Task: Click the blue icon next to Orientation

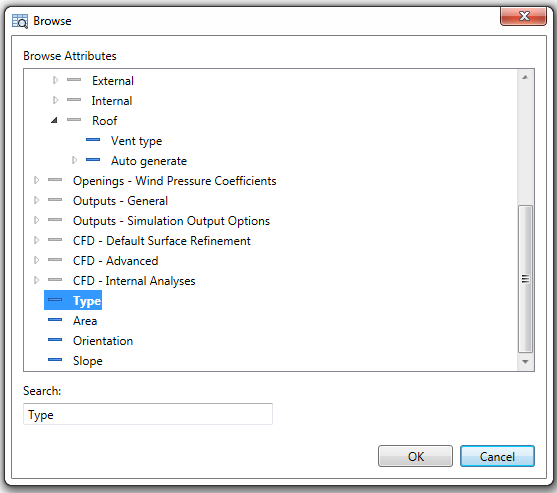Action: pos(55,340)
